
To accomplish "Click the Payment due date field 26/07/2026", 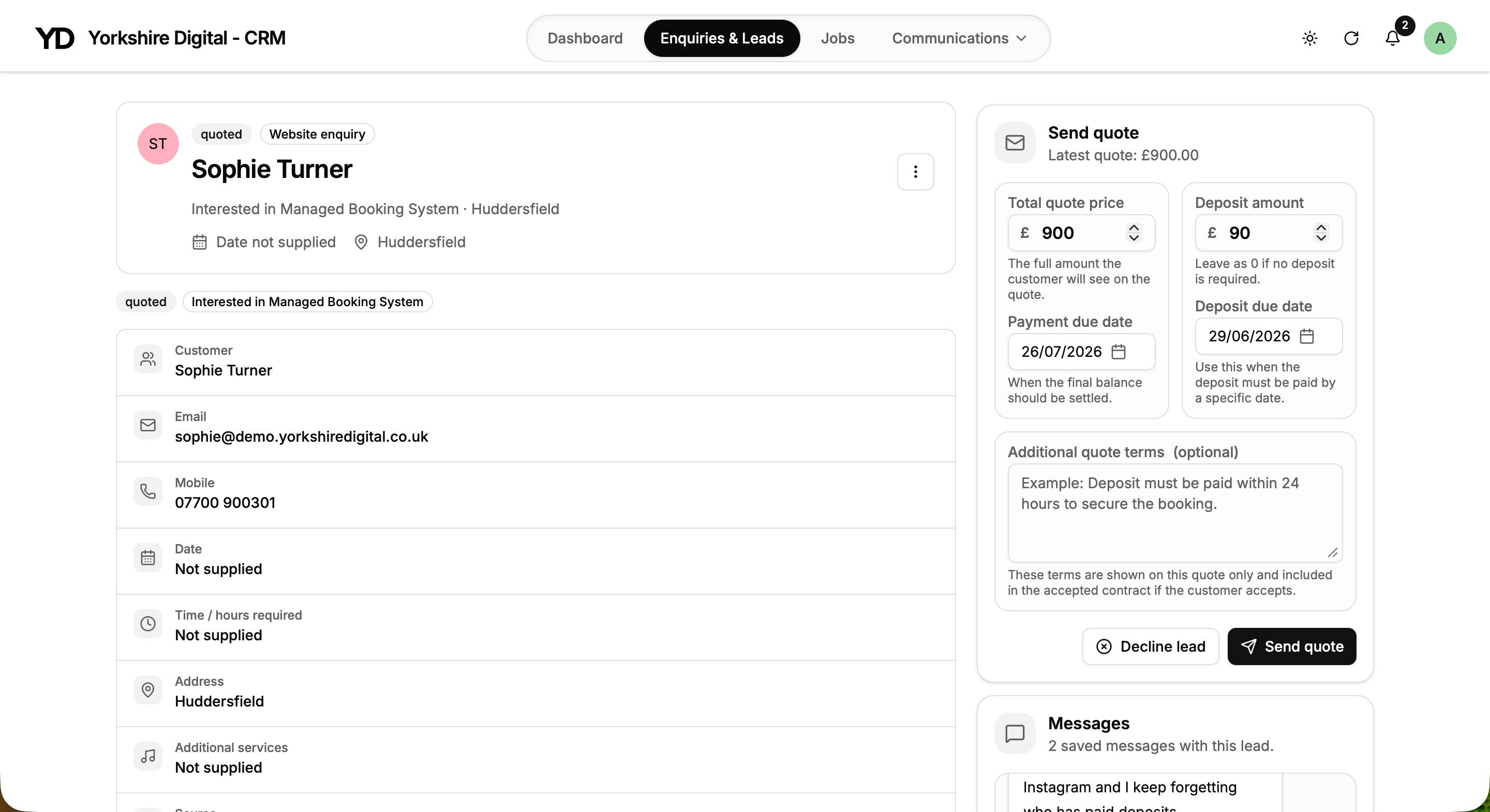I will [1081, 352].
